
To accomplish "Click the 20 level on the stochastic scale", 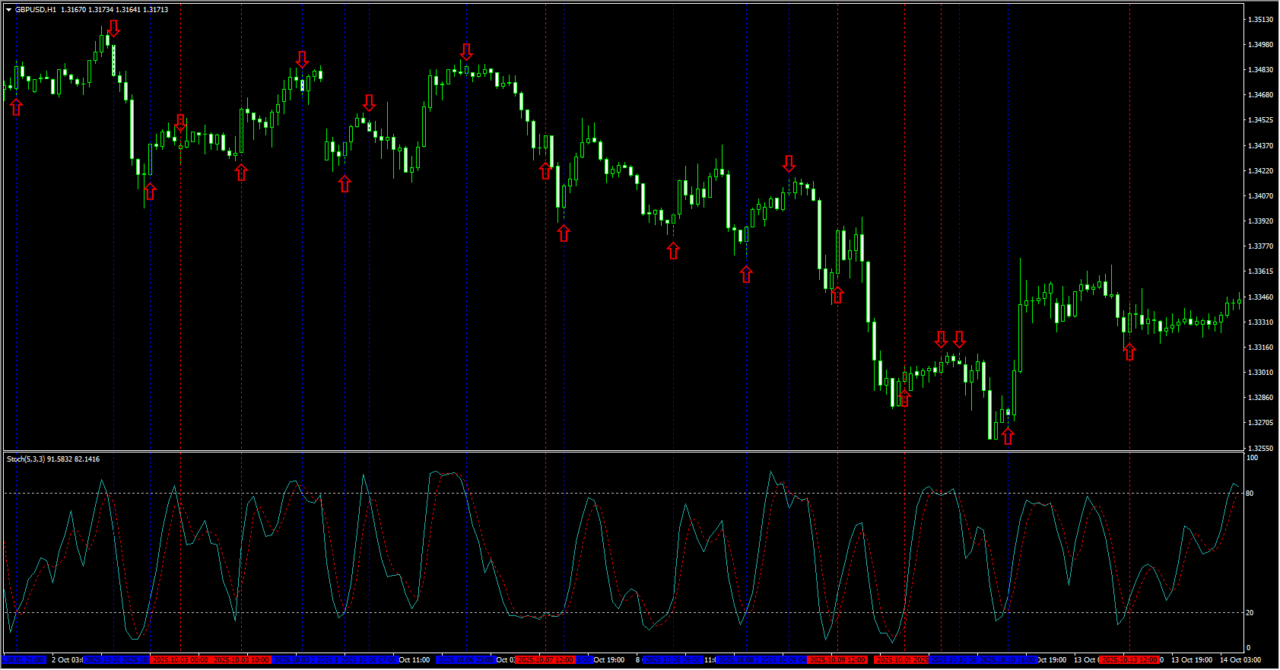I will click(x=1250, y=612).
